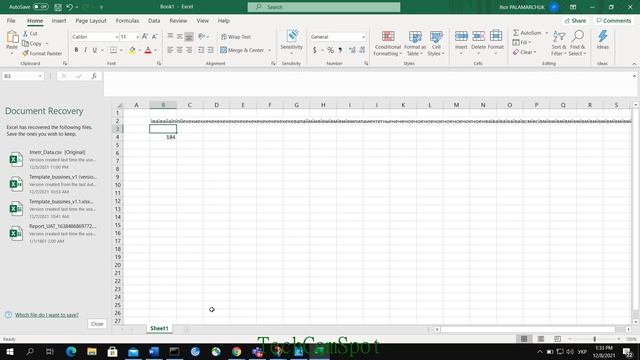Open the File tab

tap(11, 20)
